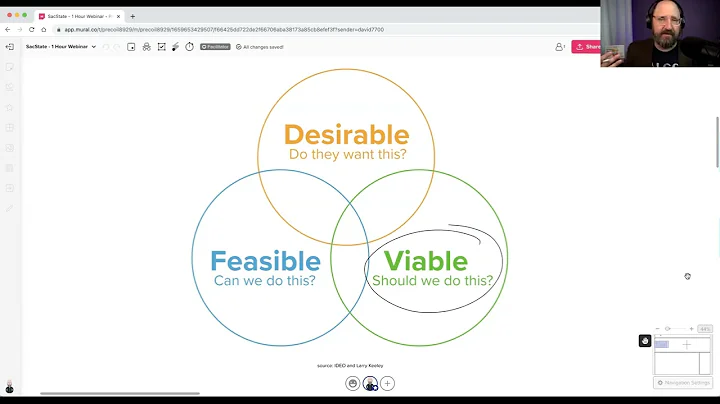The image size is (720, 404).
Task: Click the Can we do this? text
Action: click(265, 281)
